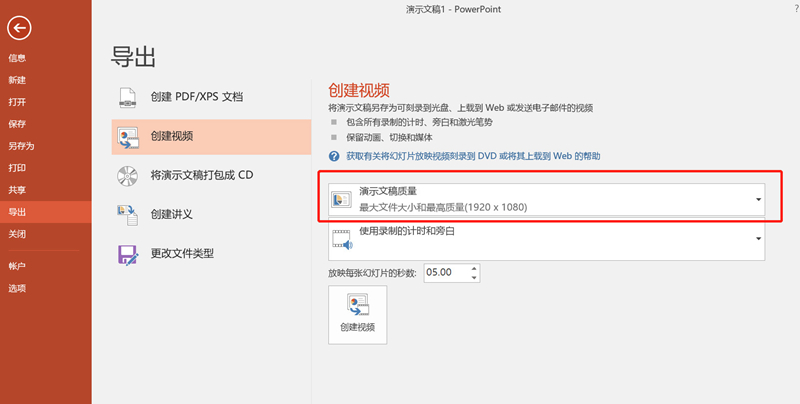This screenshot has width=800, height=404.
Task: Open the 打印 page from sidebar
Action: click(18, 168)
